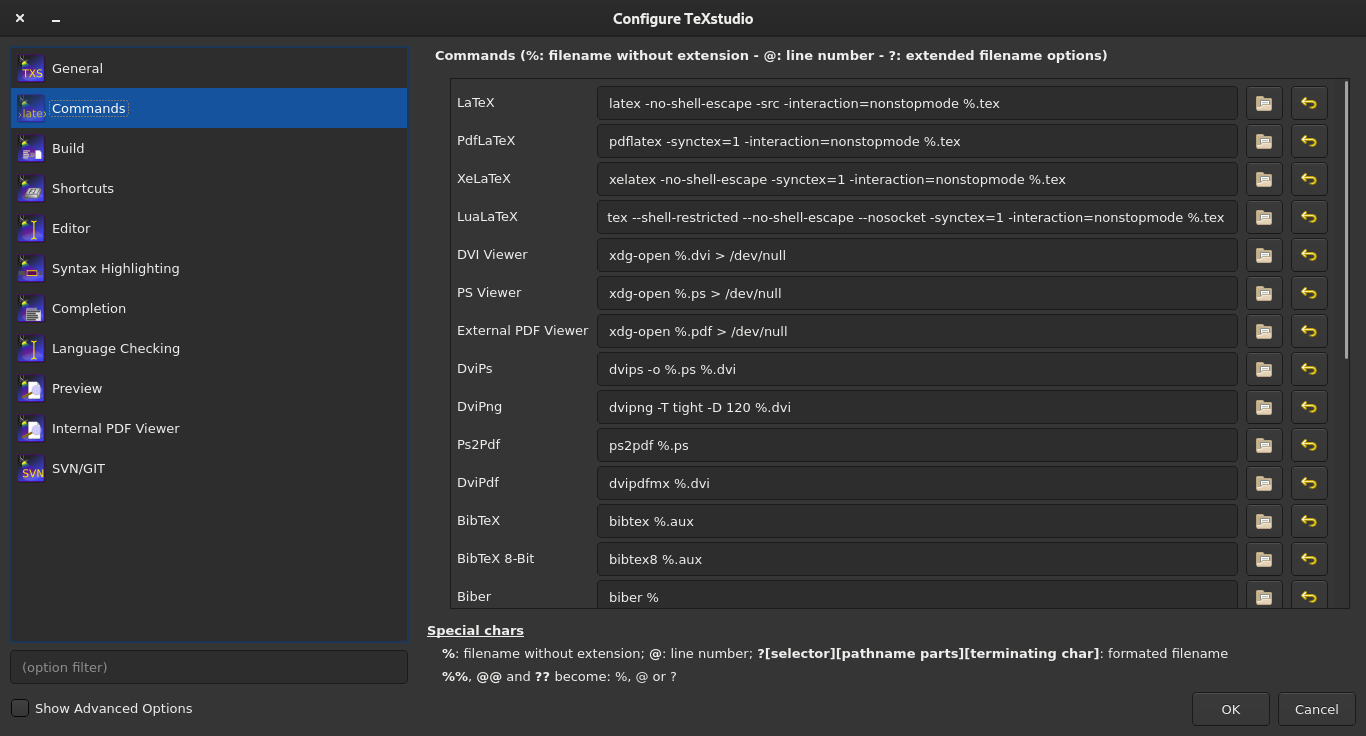Close the Configure TeXstudio dialog
The height and width of the screenshot is (736, 1366).
20,18
